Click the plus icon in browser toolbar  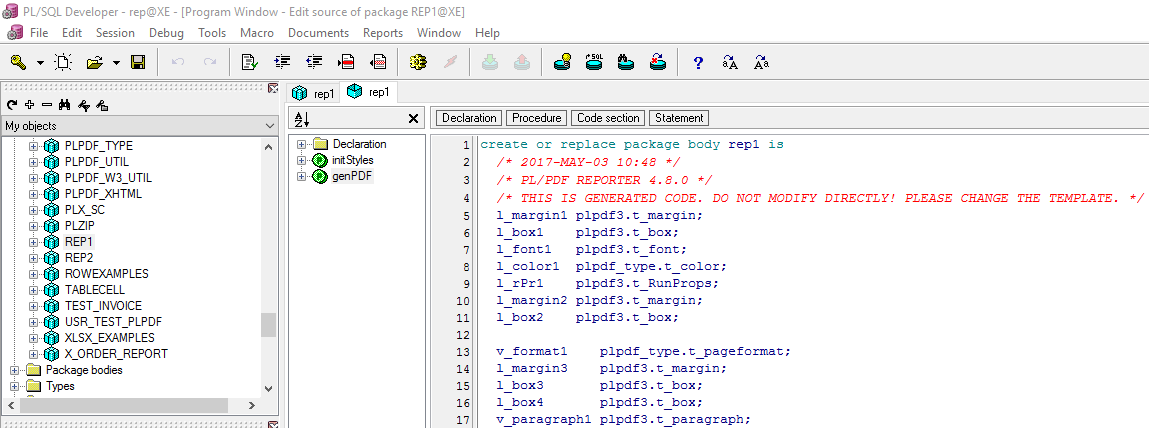coord(30,105)
